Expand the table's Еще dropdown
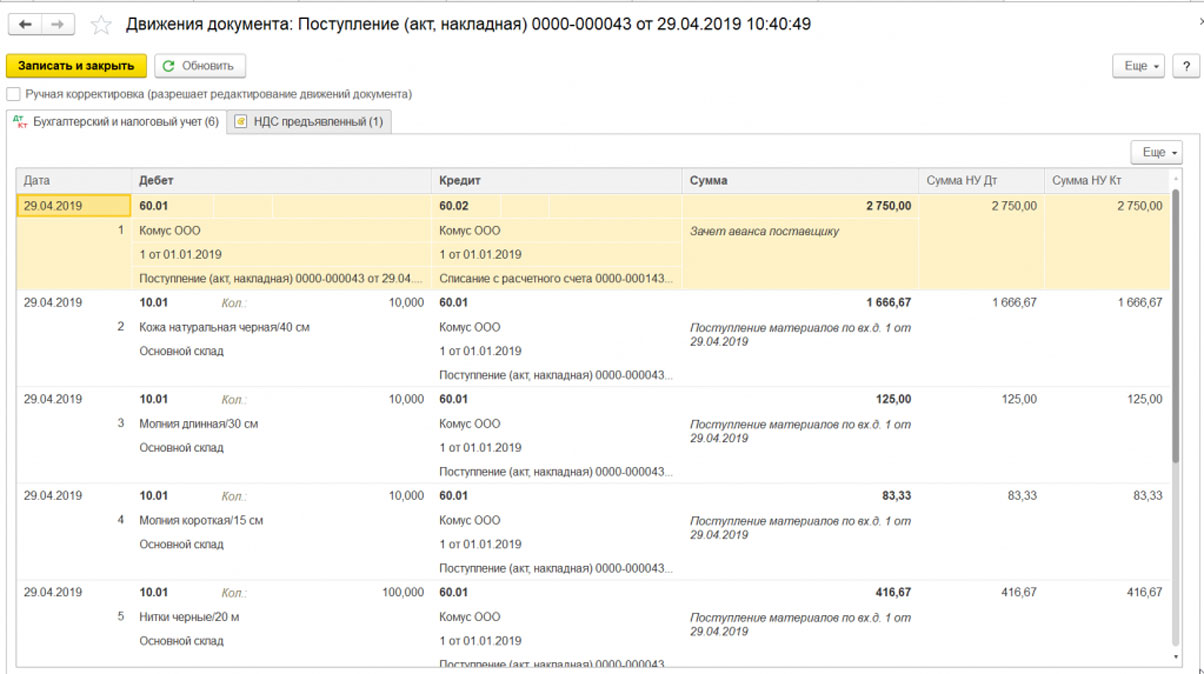Viewport: 1204px width, 674px height. coord(1157,153)
